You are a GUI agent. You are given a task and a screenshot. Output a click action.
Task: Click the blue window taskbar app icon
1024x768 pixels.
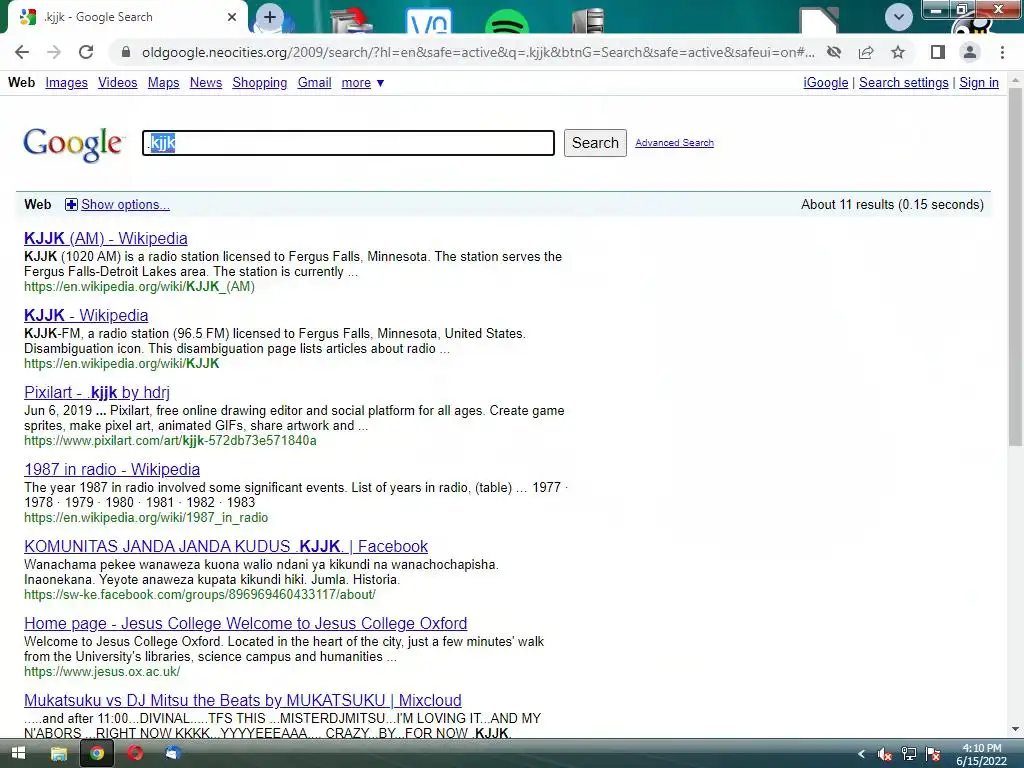coord(173,754)
